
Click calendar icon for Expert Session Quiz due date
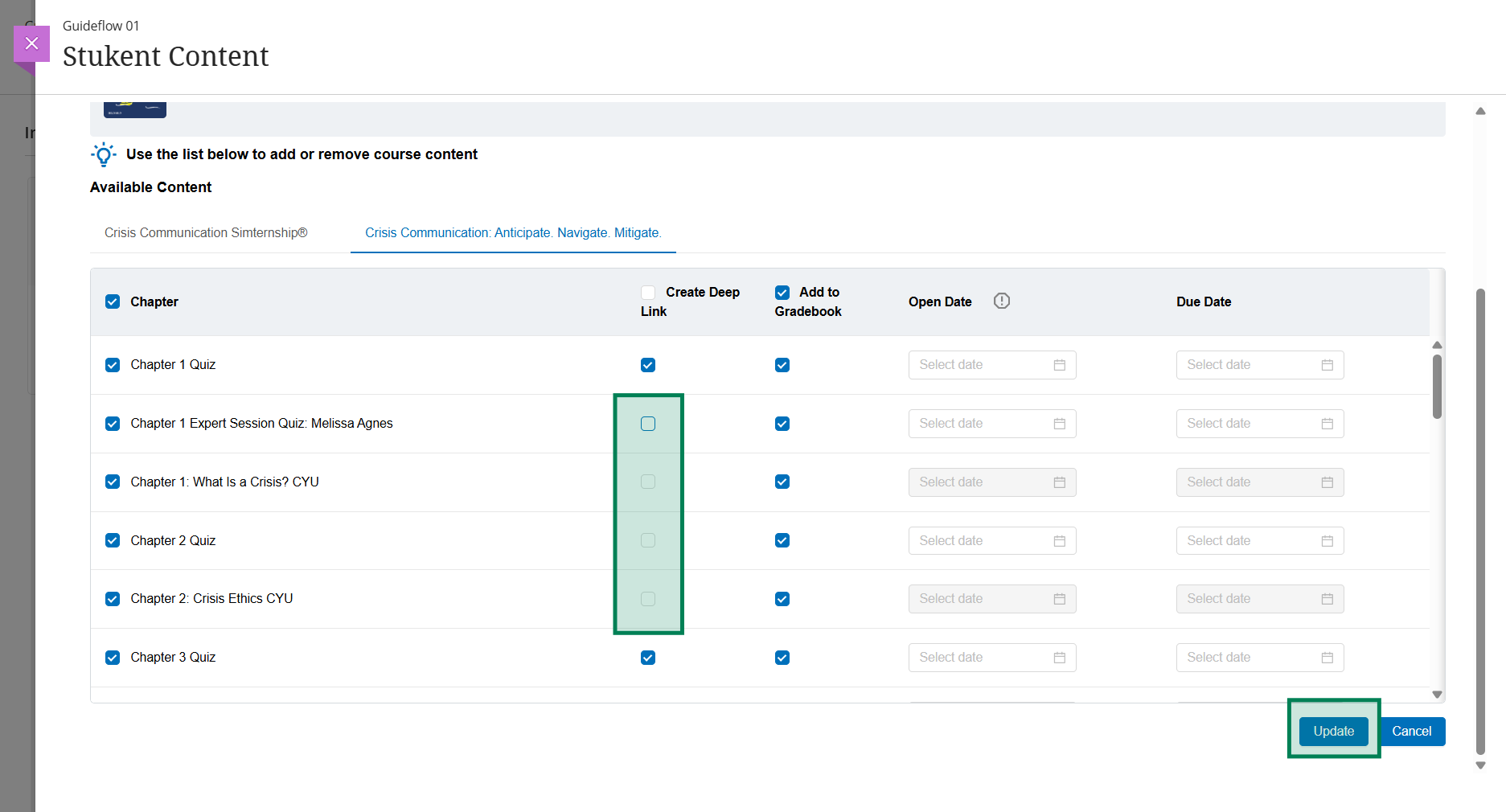1327,424
